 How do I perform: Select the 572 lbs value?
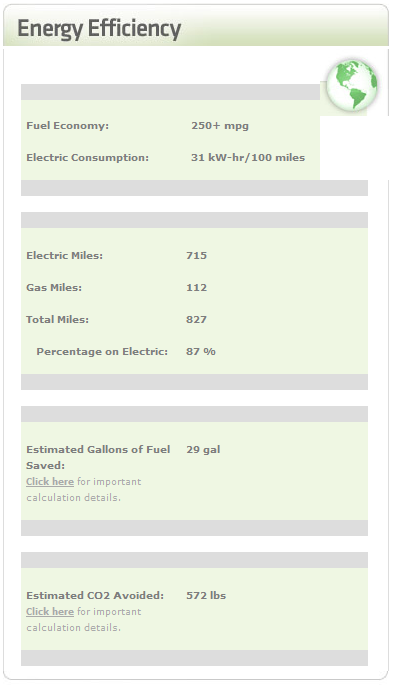tap(206, 595)
